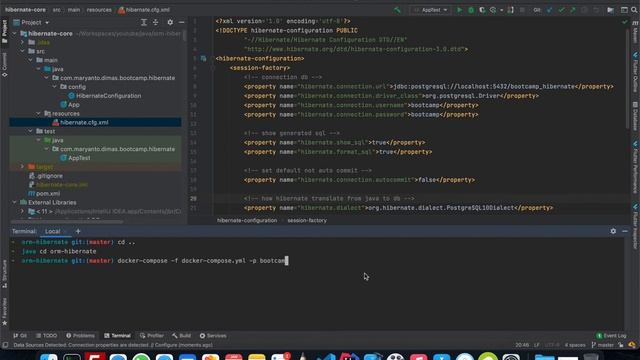
Task: Expand the target folder arrow
Action: 23,167
